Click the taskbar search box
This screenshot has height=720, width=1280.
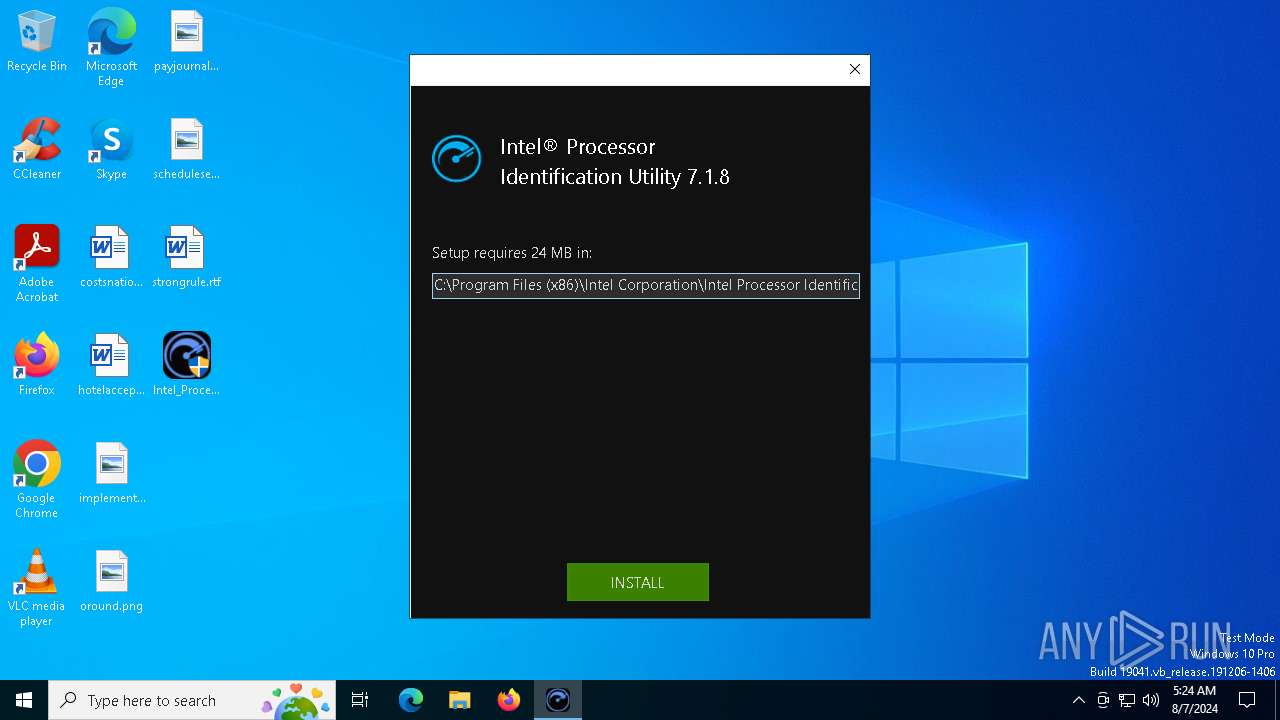[192, 700]
